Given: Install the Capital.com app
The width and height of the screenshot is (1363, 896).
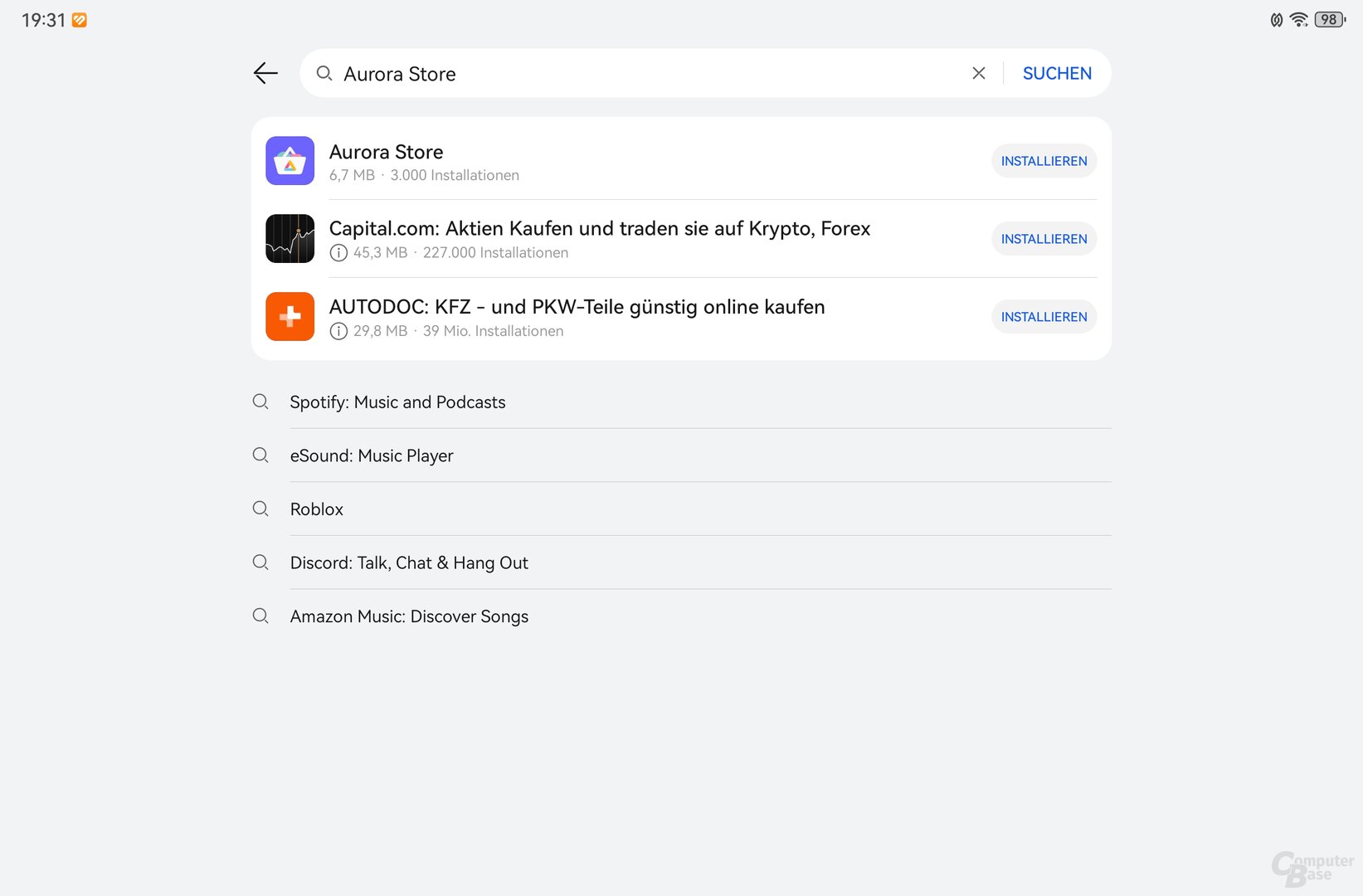Looking at the screenshot, I should click(1044, 239).
